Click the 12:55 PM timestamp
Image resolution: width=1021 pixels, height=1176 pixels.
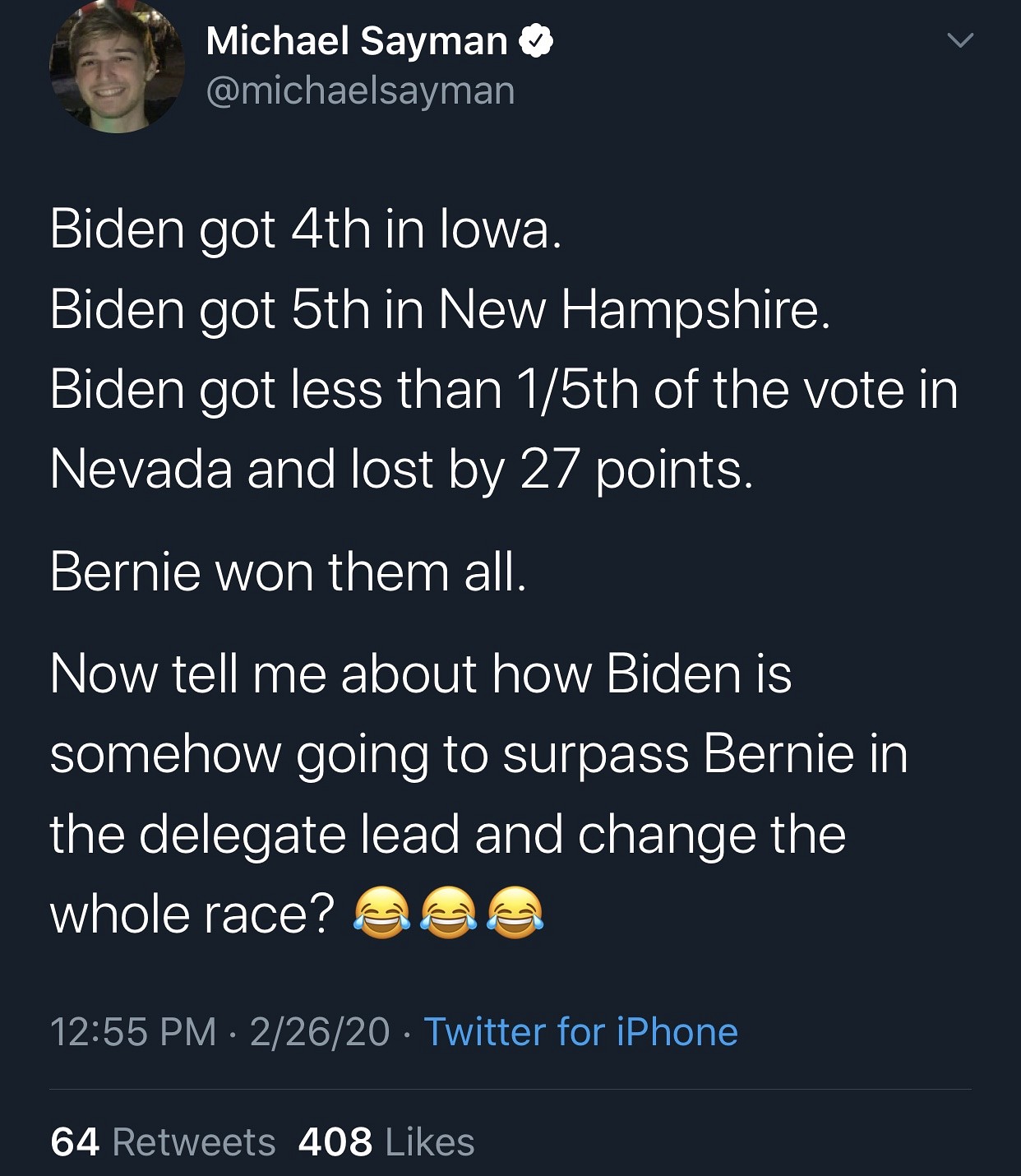[x=133, y=1032]
